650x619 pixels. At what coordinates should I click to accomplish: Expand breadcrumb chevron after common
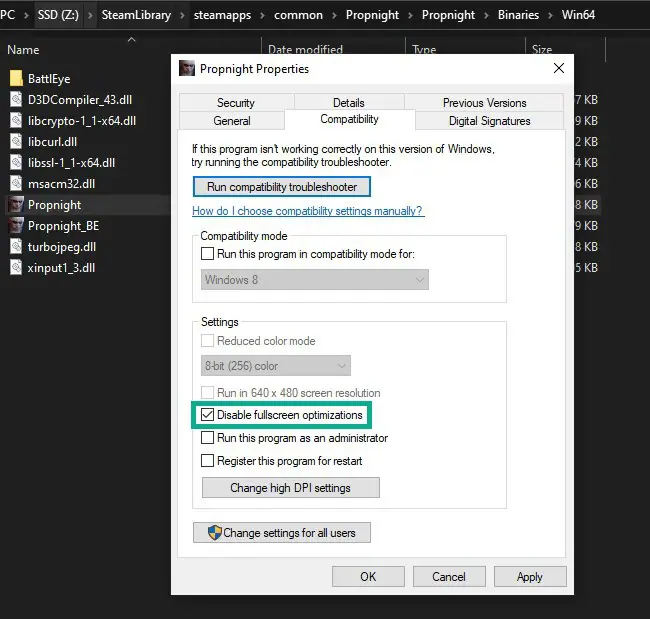coord(334,15)
